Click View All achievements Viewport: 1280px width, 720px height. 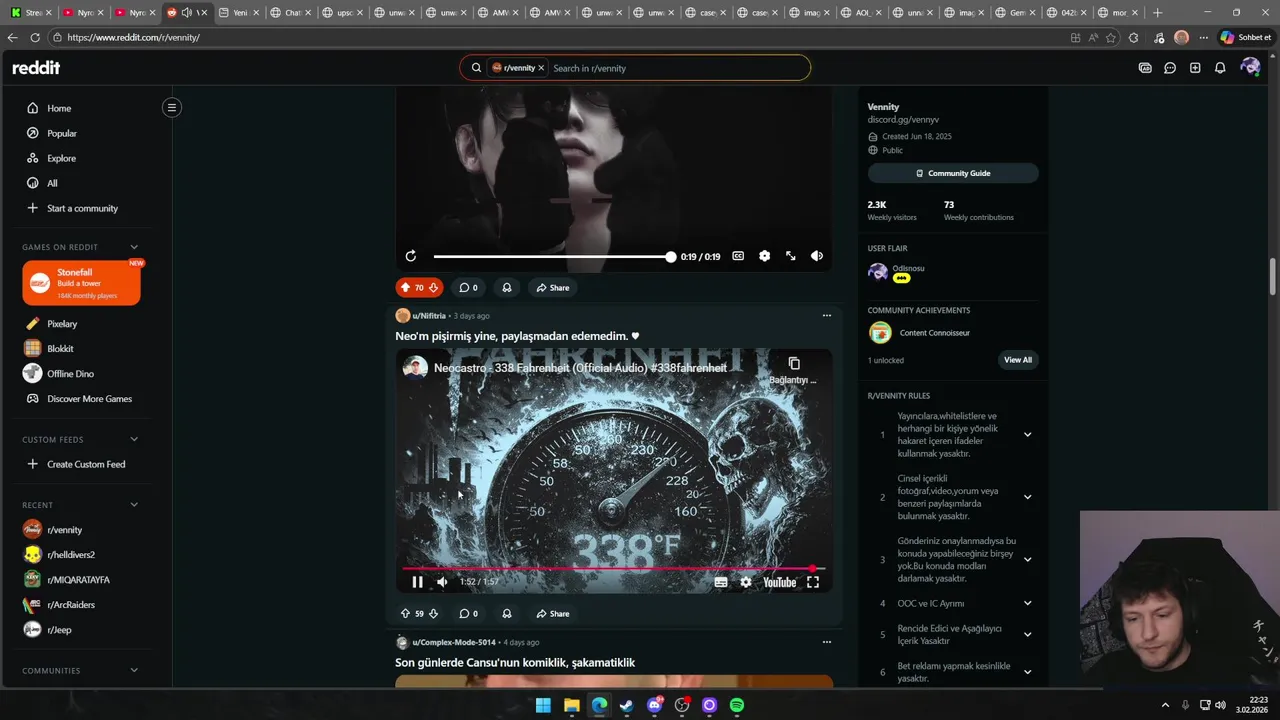point(1018,360)
